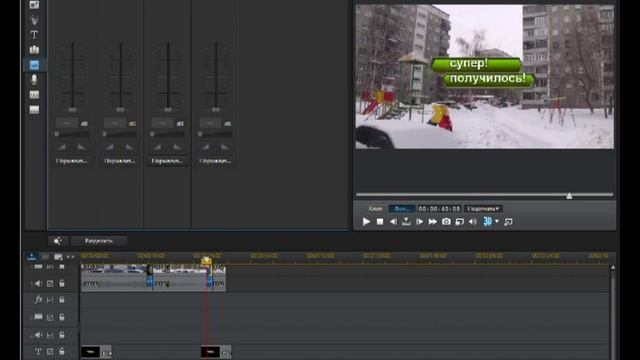
Task: Open the Subtitle Room in the sidebar
Action: click(x=34, y=109)
